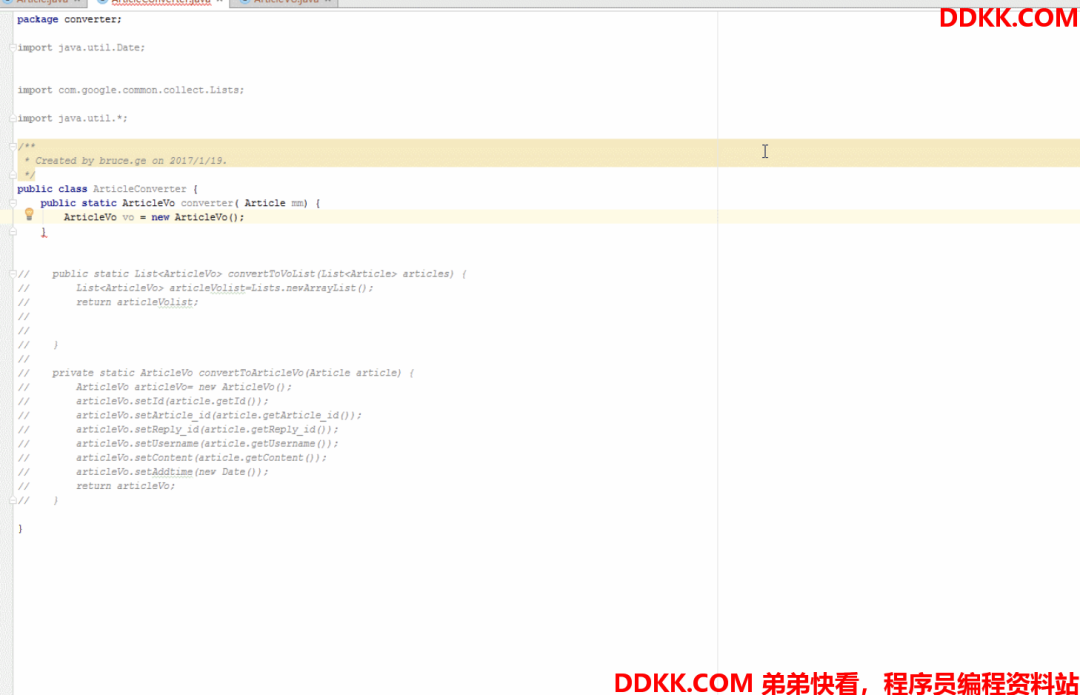Viewport: 1080px width, 695px height.
Task: Click the ArticleConverter class name in its declaration
Action: 140,189
